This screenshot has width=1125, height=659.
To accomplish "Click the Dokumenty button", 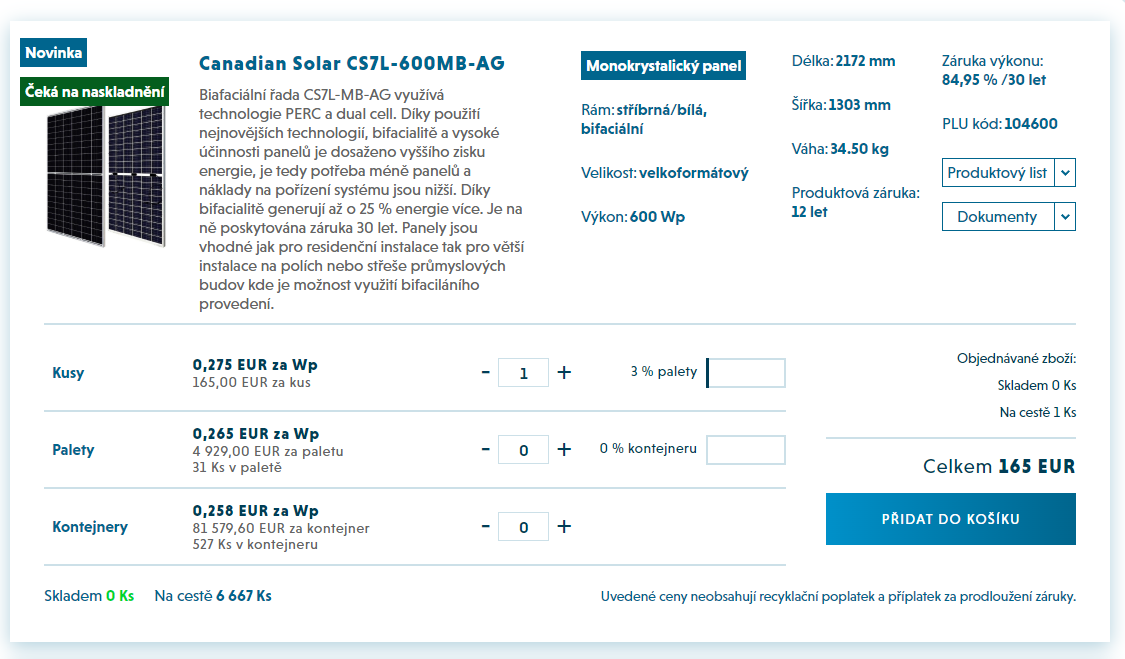I will (x=998, y=217).
